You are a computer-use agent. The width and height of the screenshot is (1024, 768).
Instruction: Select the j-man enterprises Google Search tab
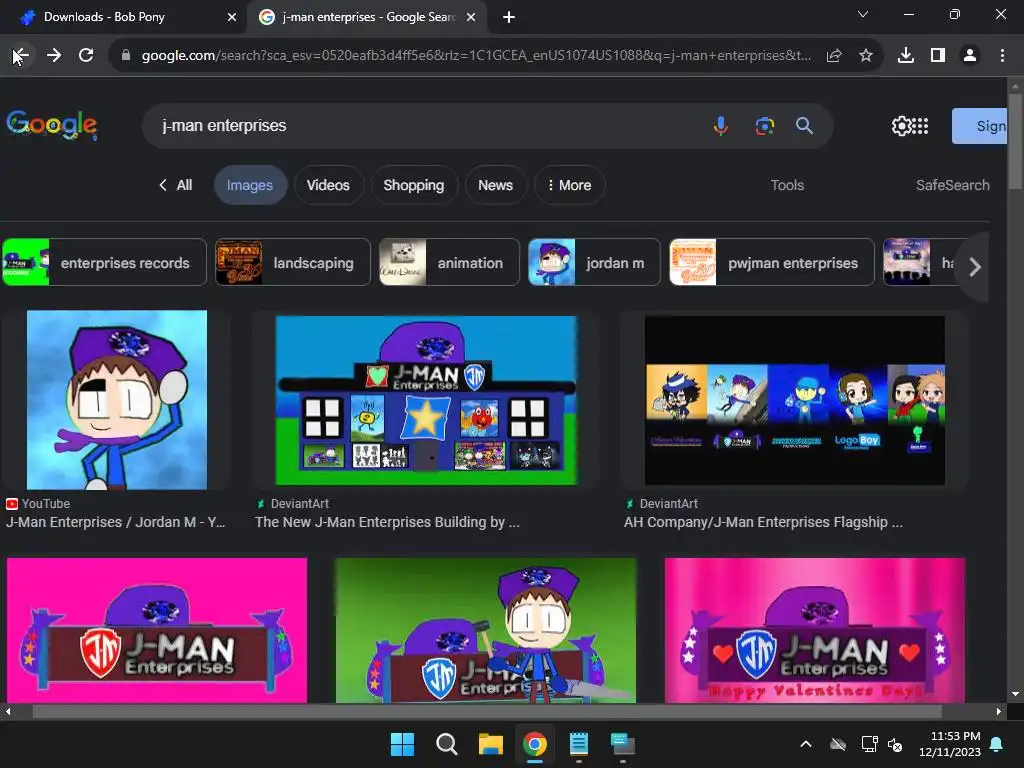point(366,17)
